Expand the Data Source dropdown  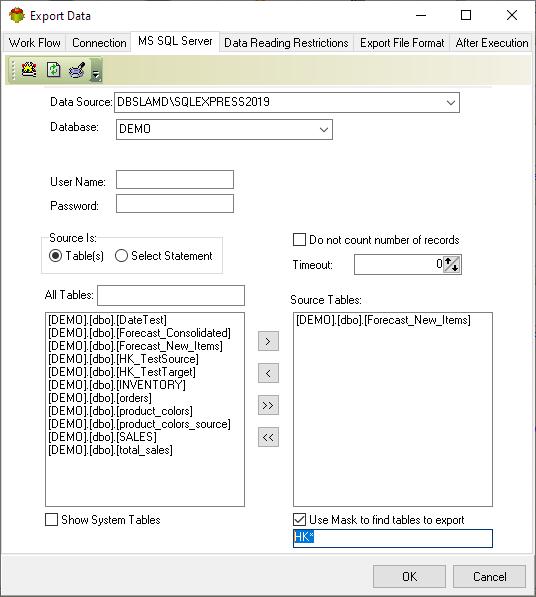pyautogui.click(x=451, y=102)
